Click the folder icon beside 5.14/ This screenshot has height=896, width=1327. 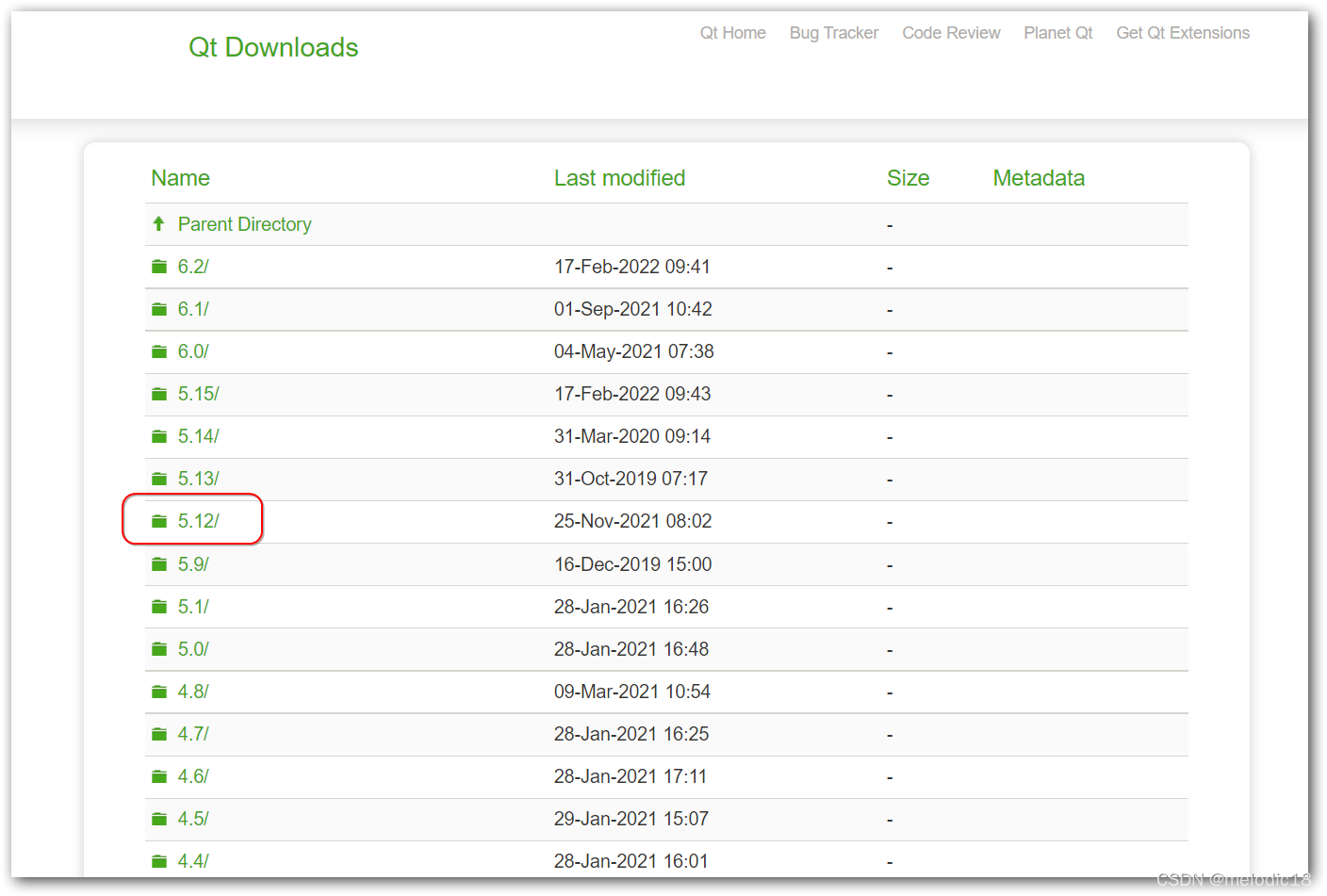coord(159,437)
